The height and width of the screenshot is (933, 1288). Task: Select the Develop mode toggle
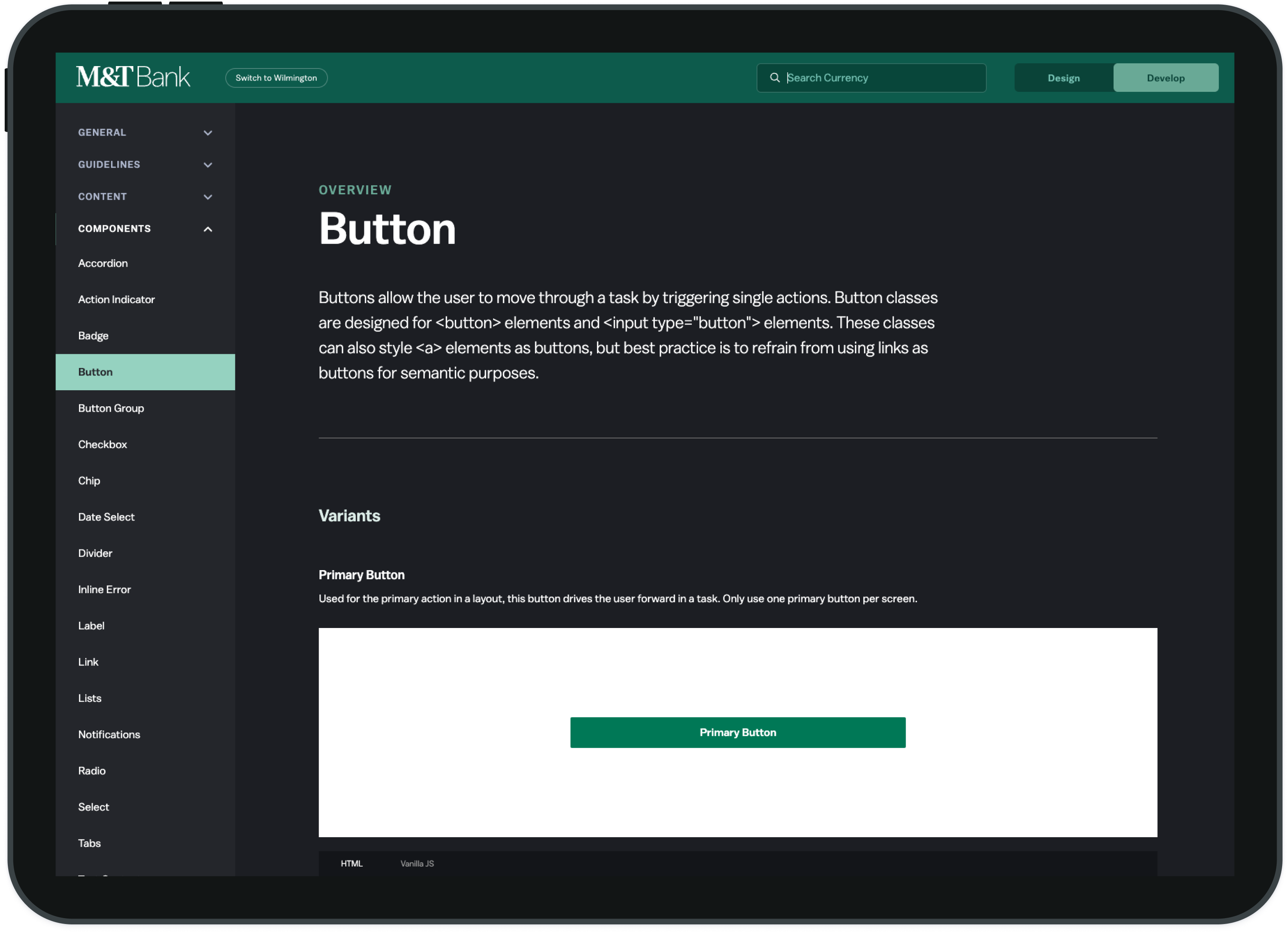(x=1165, y=78)
